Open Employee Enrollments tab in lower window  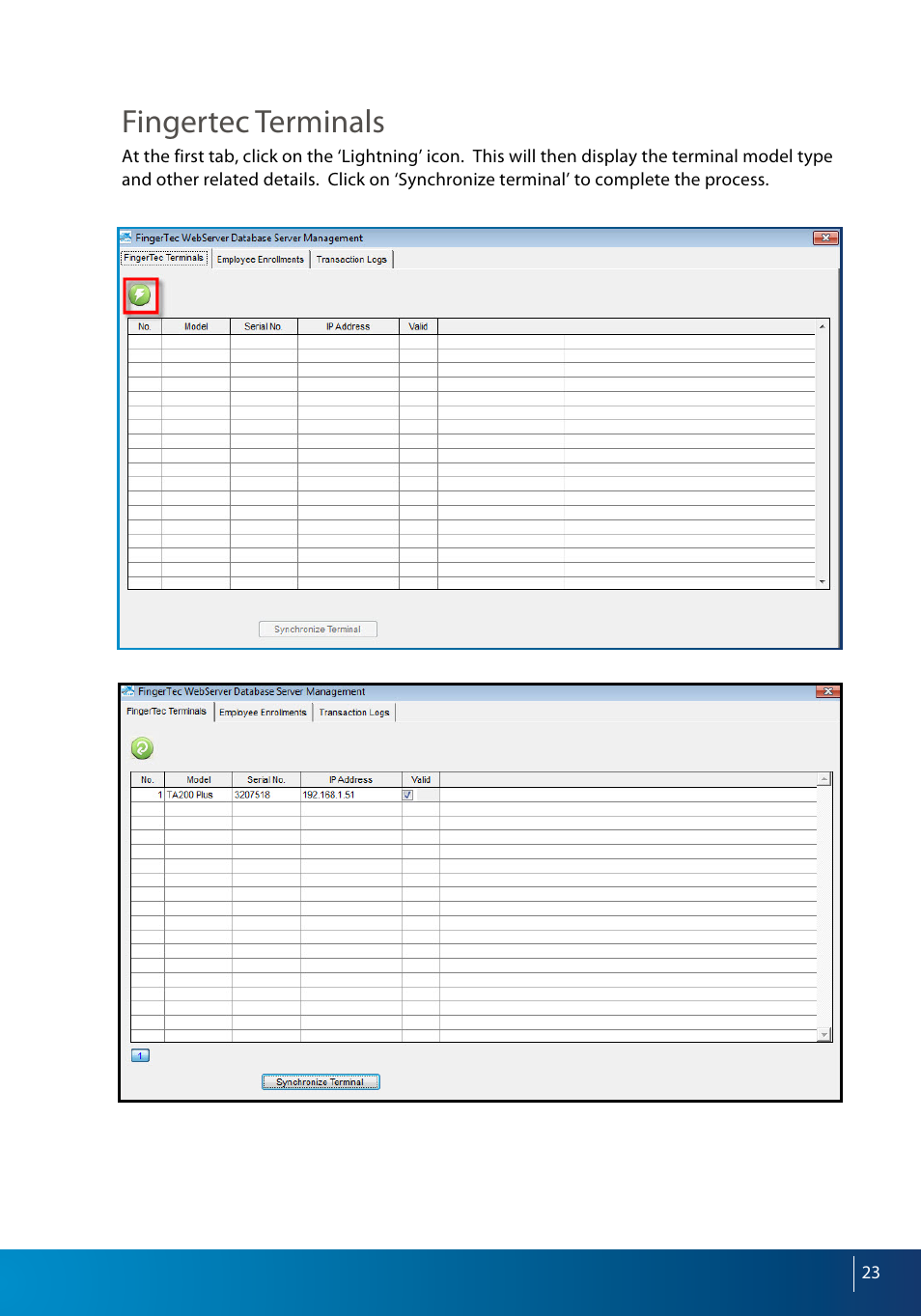tap(263, 713)
